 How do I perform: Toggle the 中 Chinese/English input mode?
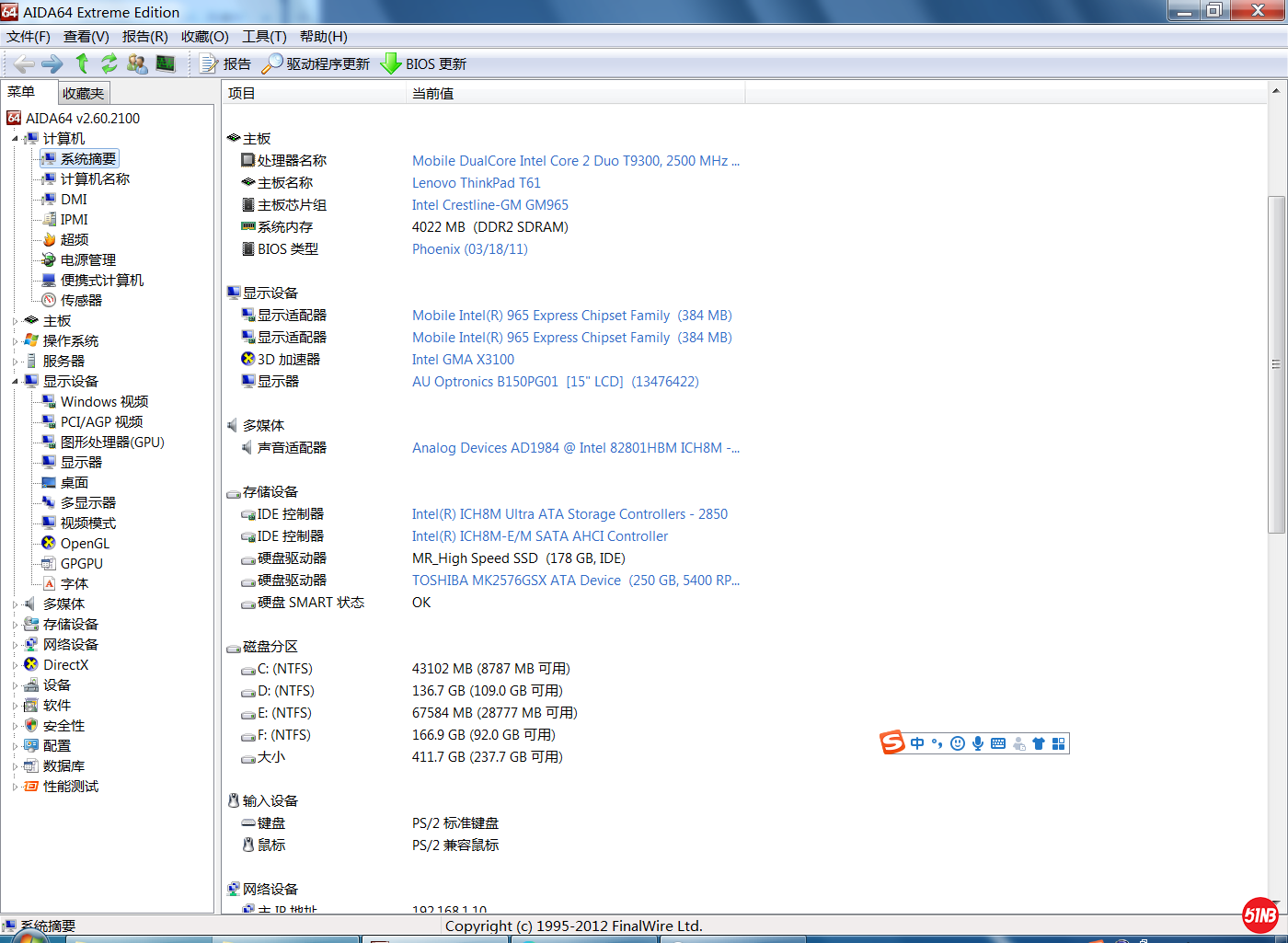[917, 743]
